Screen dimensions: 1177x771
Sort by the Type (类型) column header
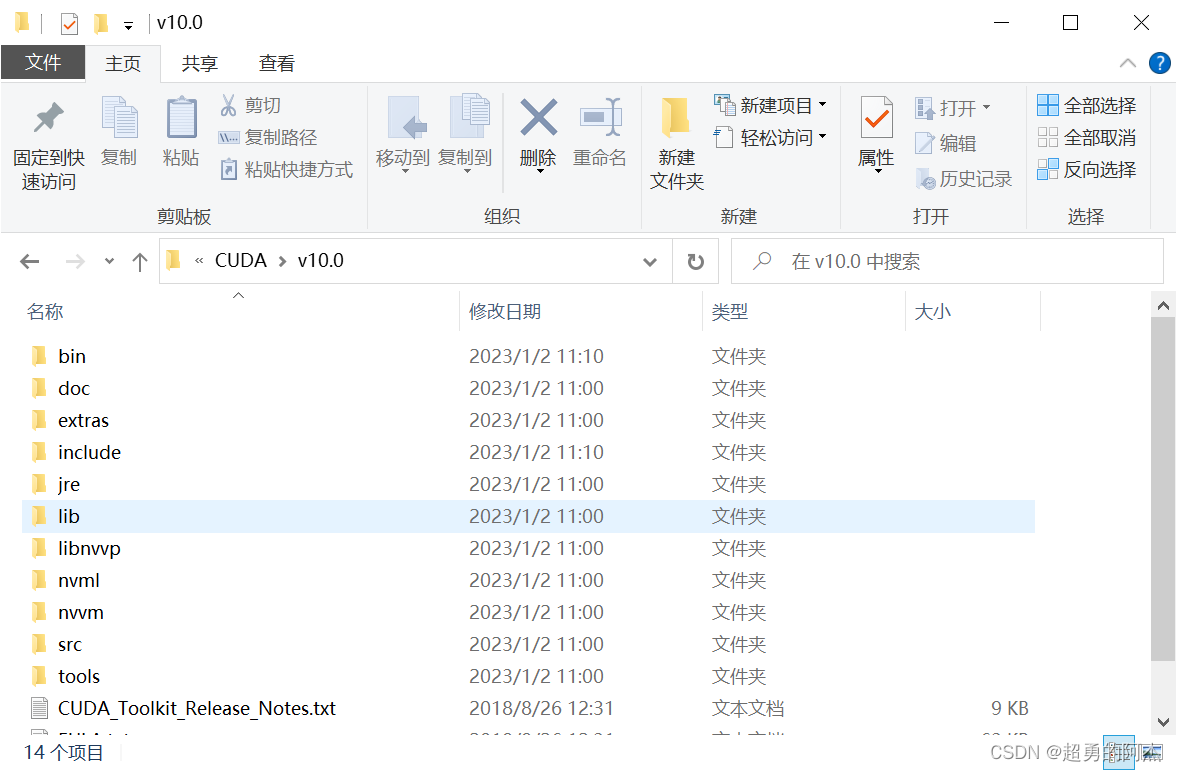804,312
